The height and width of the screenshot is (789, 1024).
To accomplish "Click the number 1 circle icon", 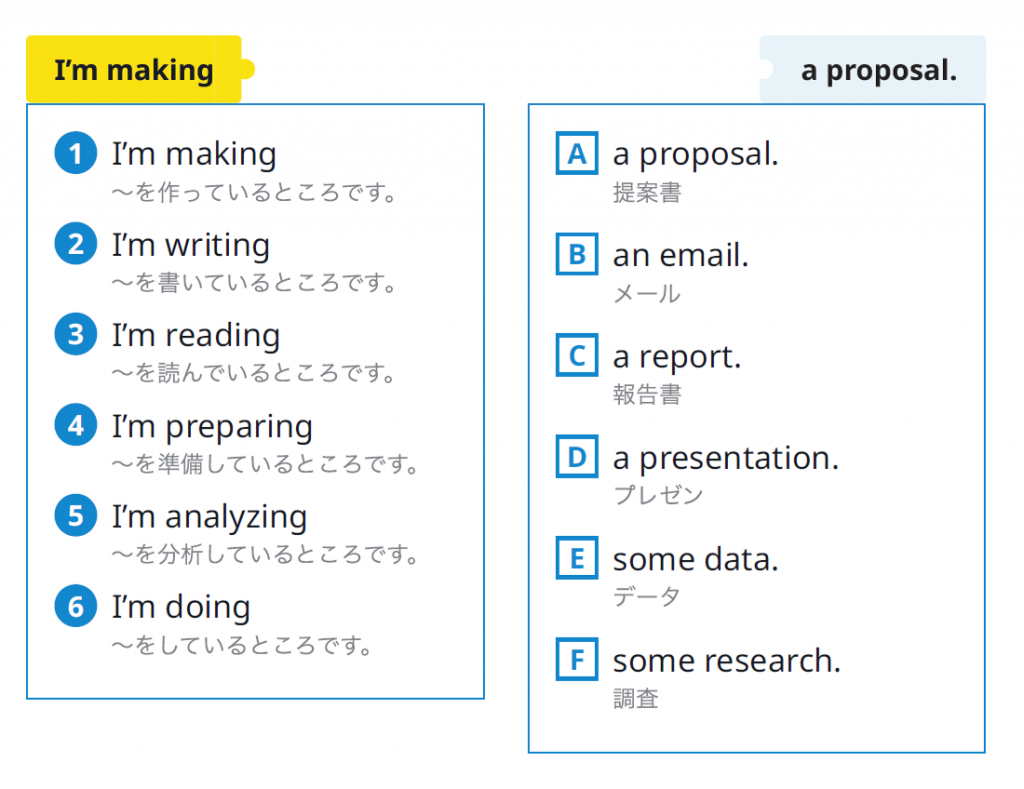I will [x=75, y=154].
